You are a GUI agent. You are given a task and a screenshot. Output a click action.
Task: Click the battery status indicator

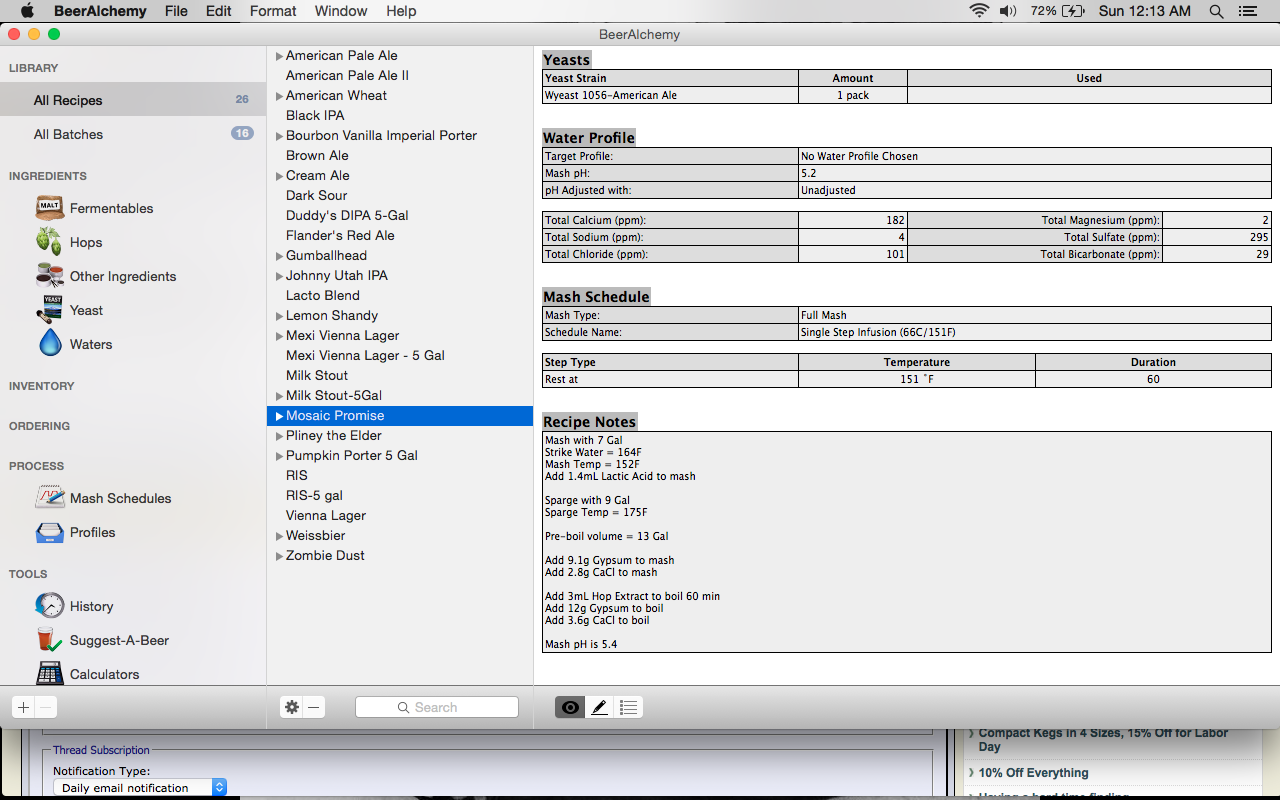(1058, 11)
